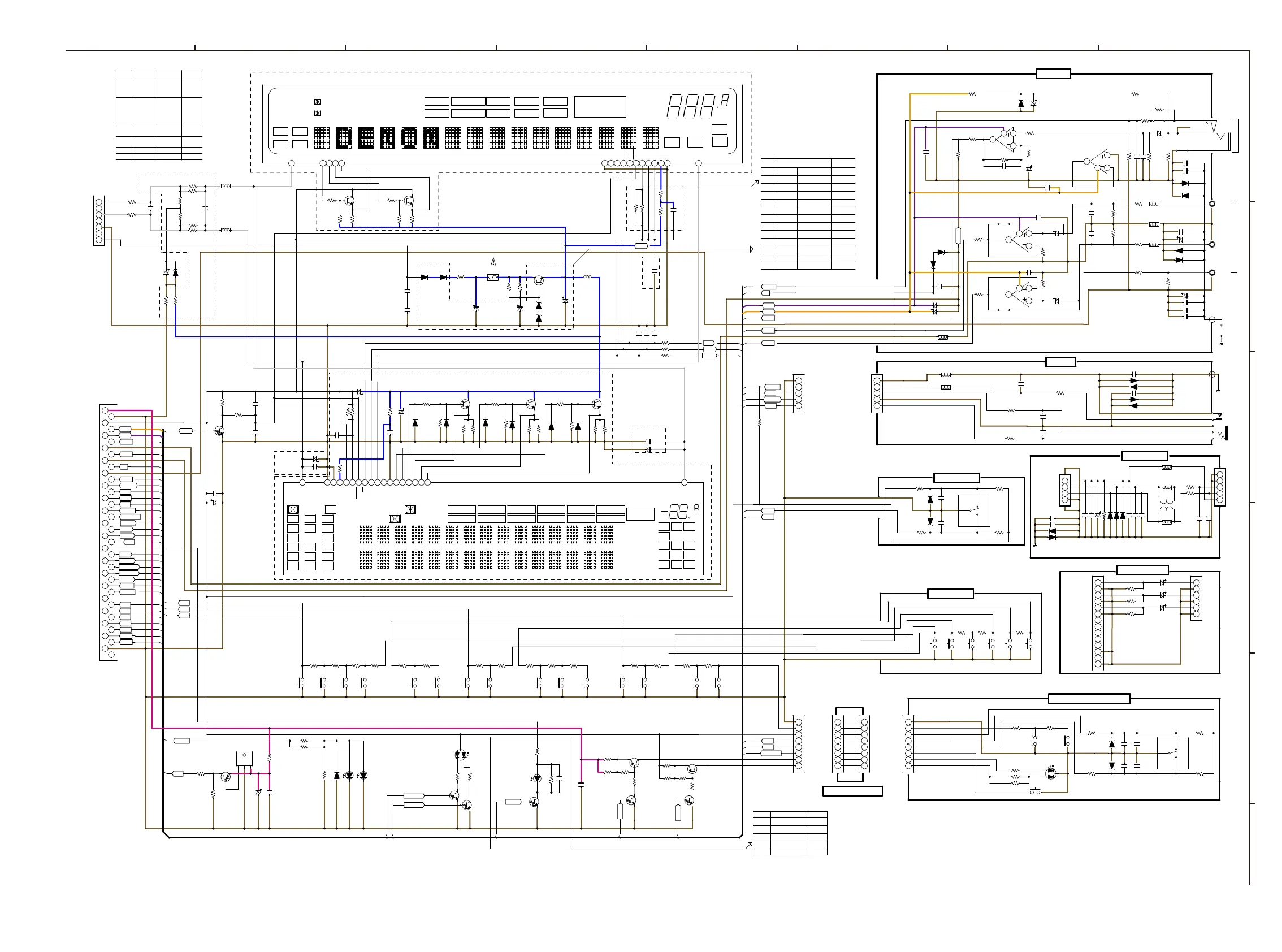Click the -88.8 segment readout in lower display

(x=680, y=511)
